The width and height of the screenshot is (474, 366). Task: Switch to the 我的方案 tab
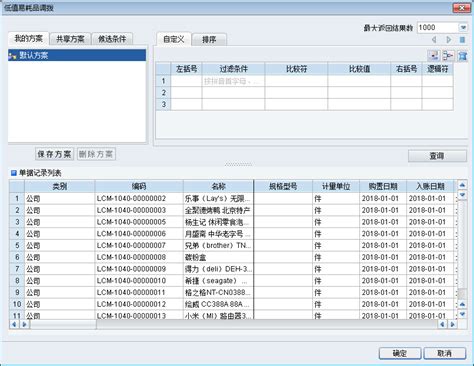[x=29, y=39]
